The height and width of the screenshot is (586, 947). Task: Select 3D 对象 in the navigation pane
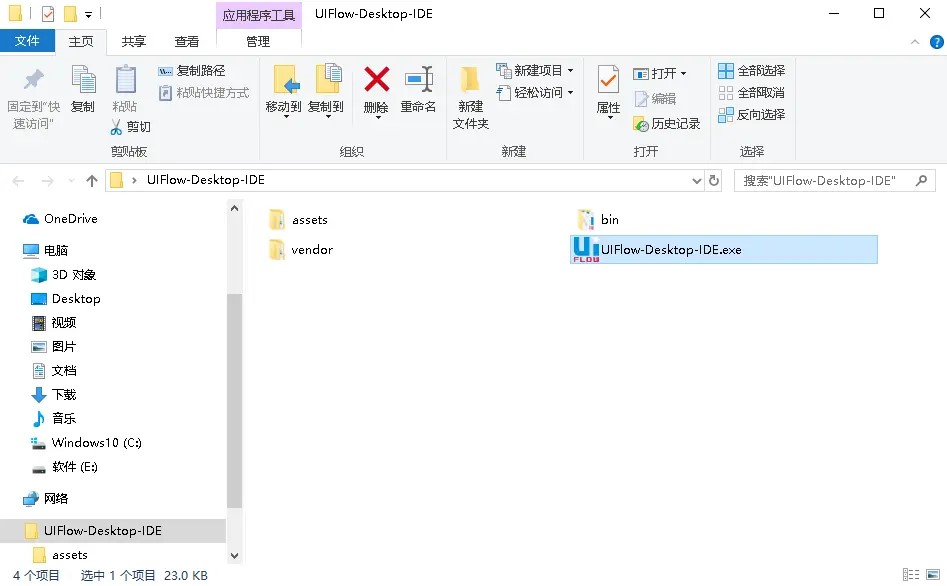(x=63, y=275)
